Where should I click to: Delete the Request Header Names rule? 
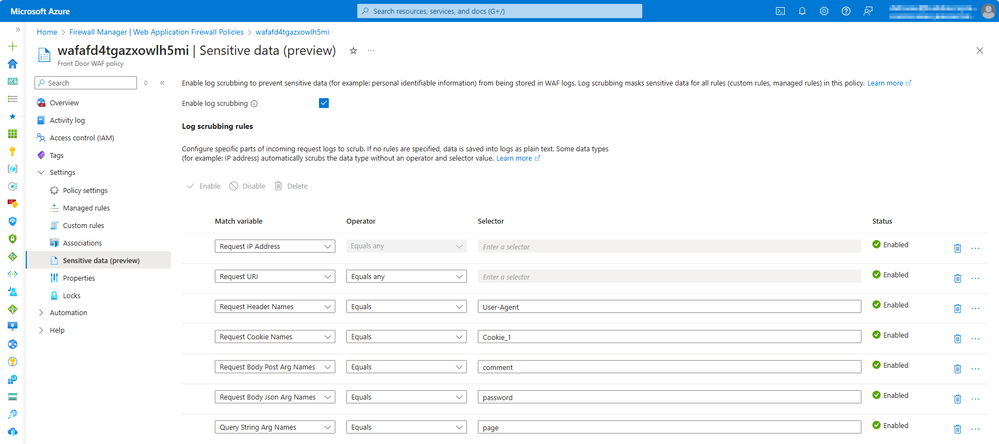click(957, 308)
